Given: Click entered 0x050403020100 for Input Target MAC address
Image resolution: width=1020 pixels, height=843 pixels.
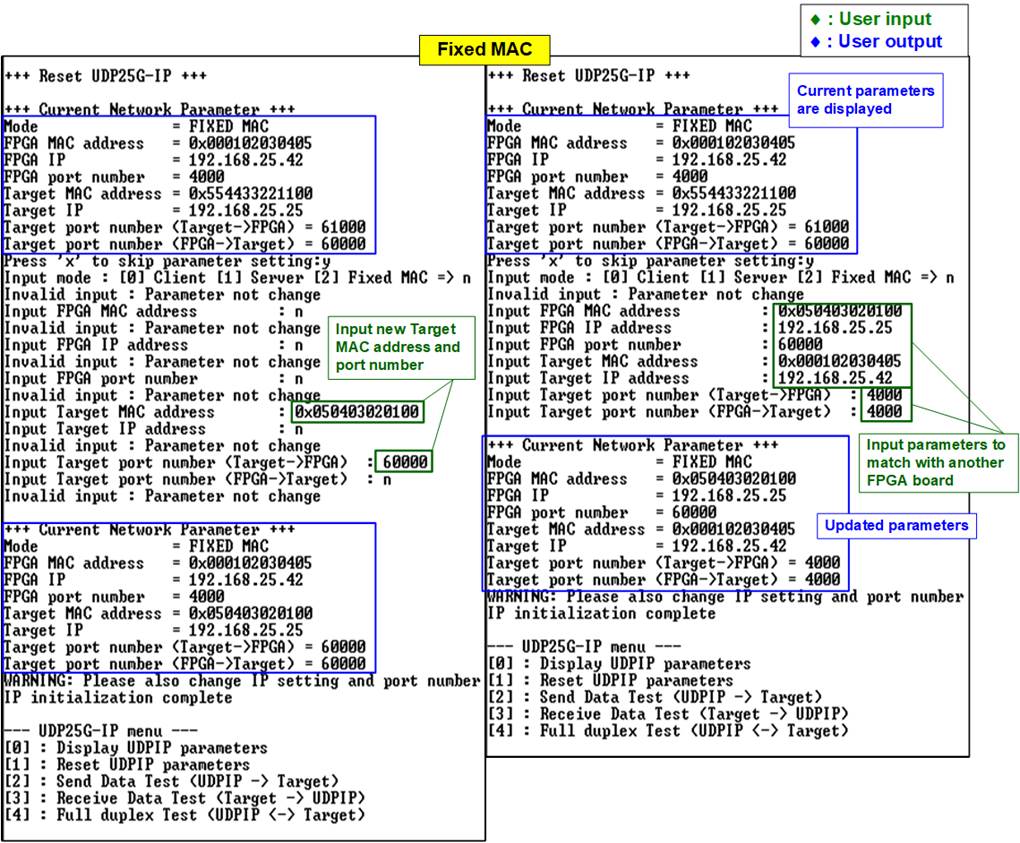Looking at the screenshot, I should pos(356,412).
